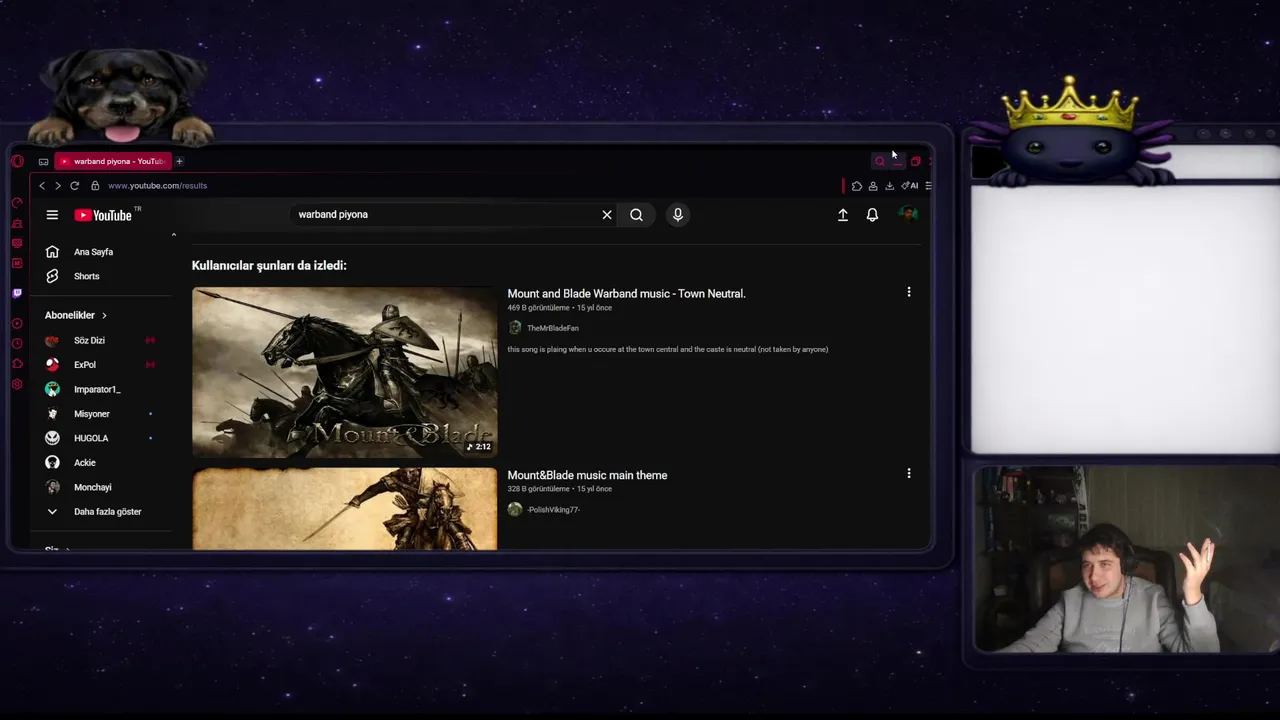Toggle the YouTube hamburger guide menu
The width and height of the screenshot is (1280, 720).
(52, 215)
